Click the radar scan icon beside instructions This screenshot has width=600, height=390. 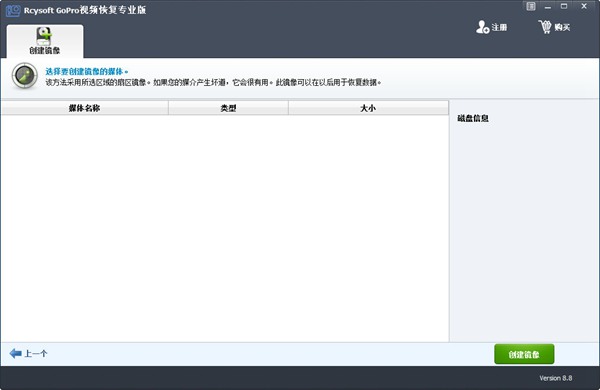tap(24, 76)
